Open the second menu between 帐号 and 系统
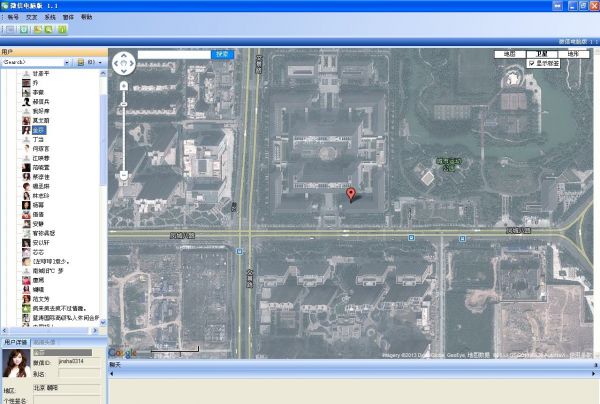Screen dimensions: 600x404 click(x=32, y=17)
